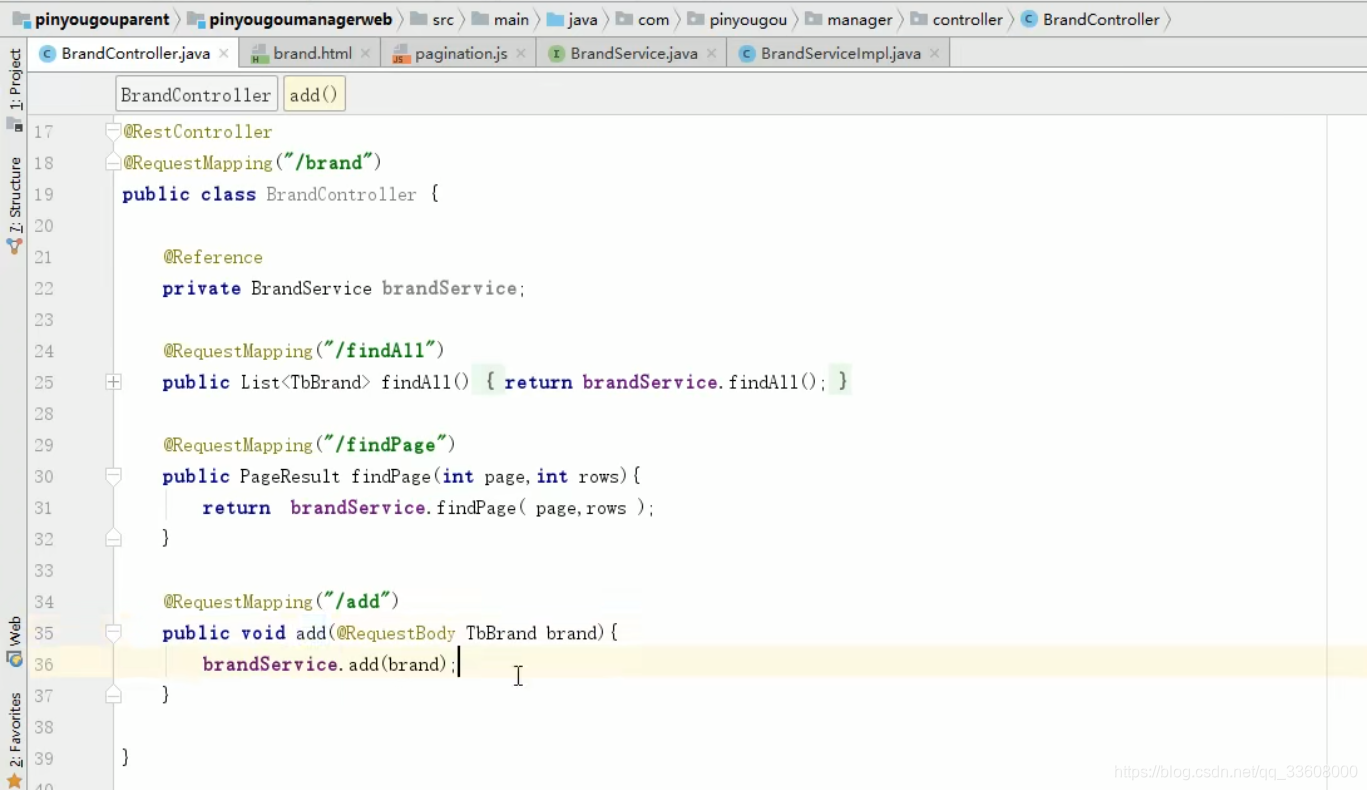Place cursor on "/findPage" mapping string
Image resolution: width=1367 pixels, height=790 pixels.
[x=386, y=445]
